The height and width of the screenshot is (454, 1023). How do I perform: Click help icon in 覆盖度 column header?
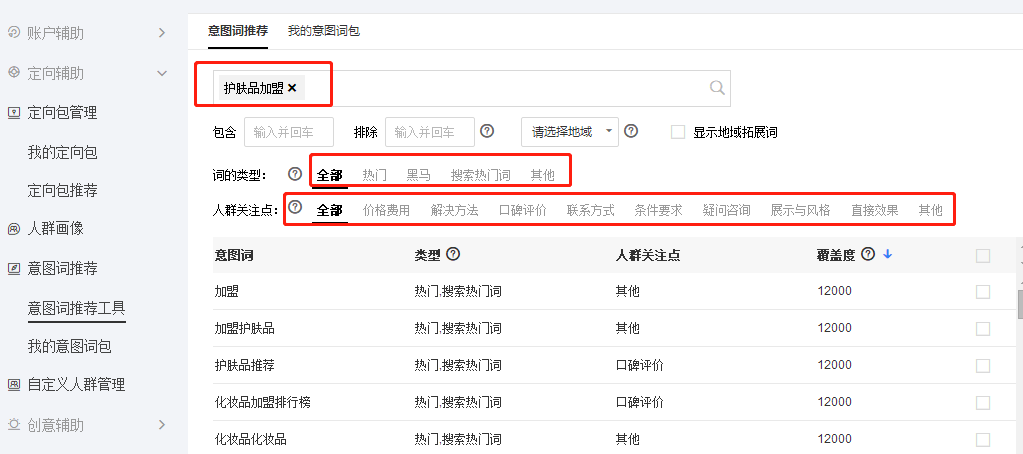[x=868, y=255]
